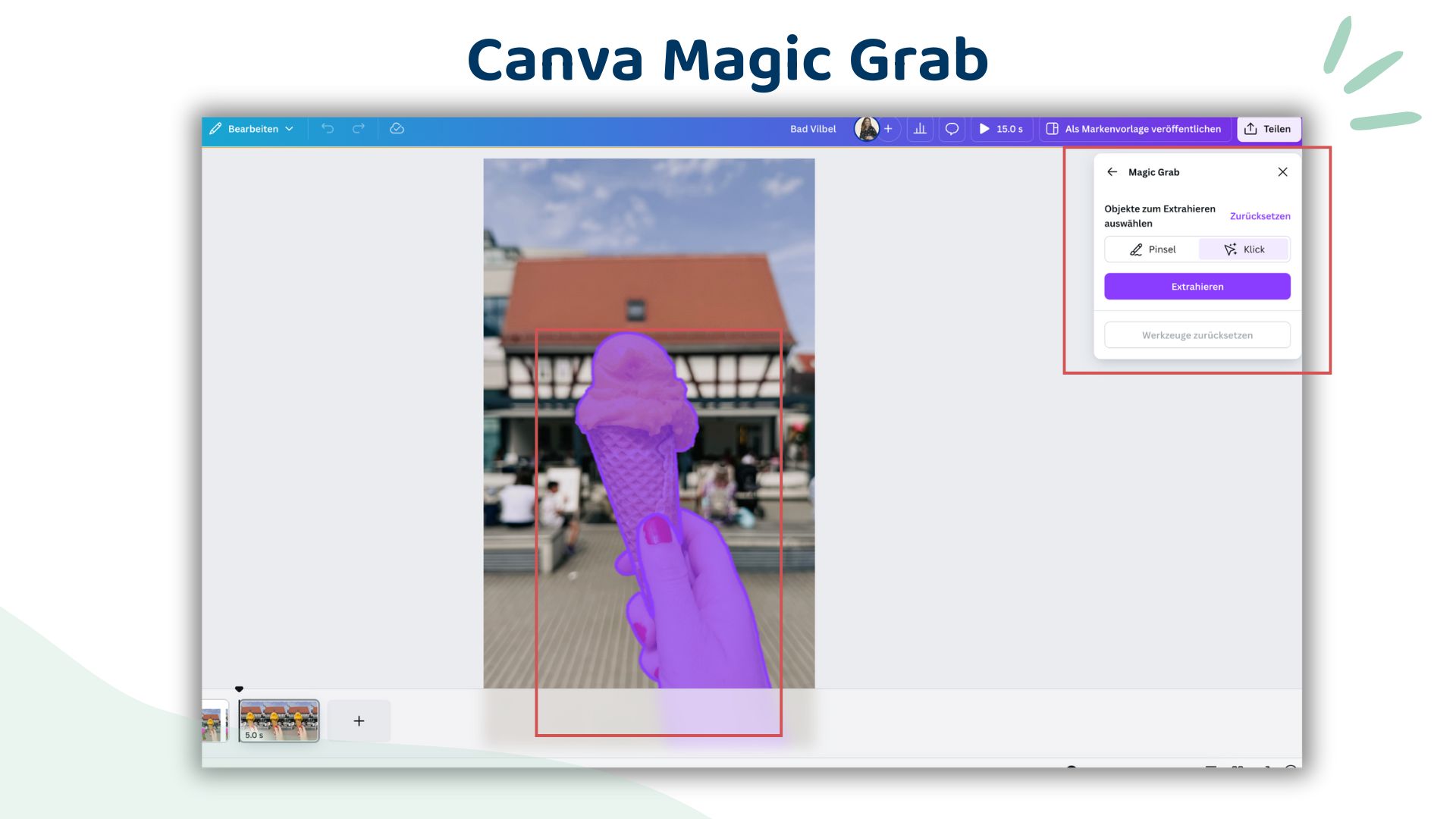Open the analytics bar chart icon
Viewport: 1456px width, 819px height.
coord(920,129)
